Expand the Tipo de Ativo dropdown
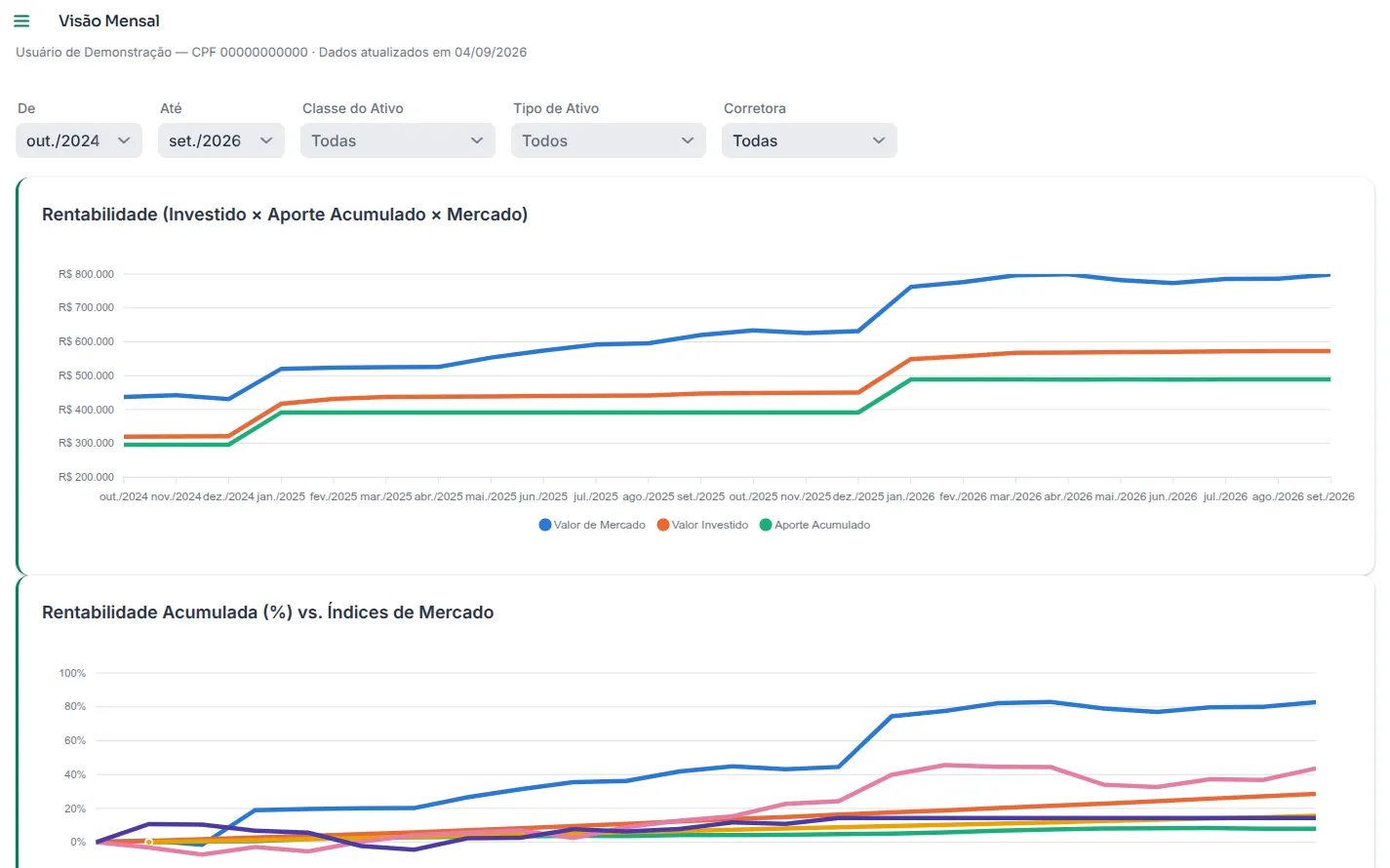Image resolution: width=1390 pixels, height=868 pixels. click(x=609, y=140)
